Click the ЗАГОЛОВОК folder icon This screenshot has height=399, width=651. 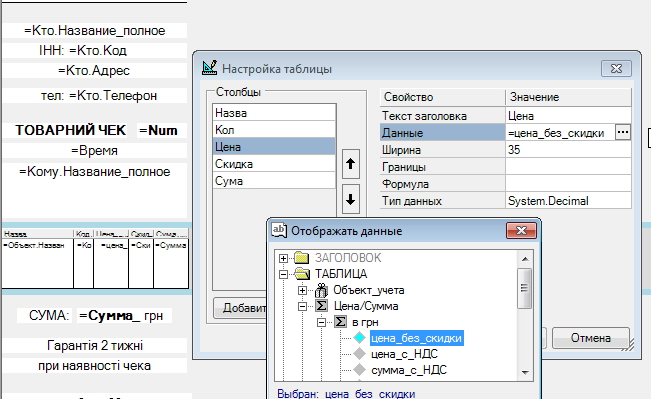[301, 258]
